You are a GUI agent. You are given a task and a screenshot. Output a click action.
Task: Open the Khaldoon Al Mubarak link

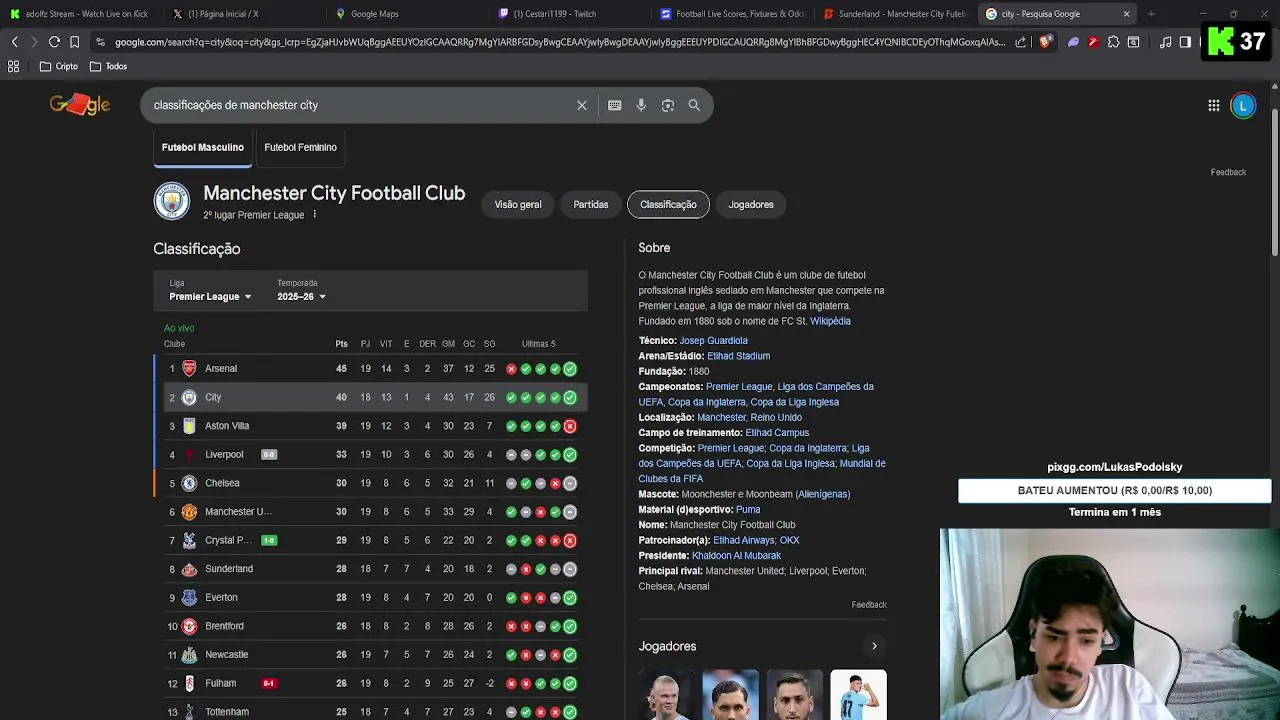(736, 556)
